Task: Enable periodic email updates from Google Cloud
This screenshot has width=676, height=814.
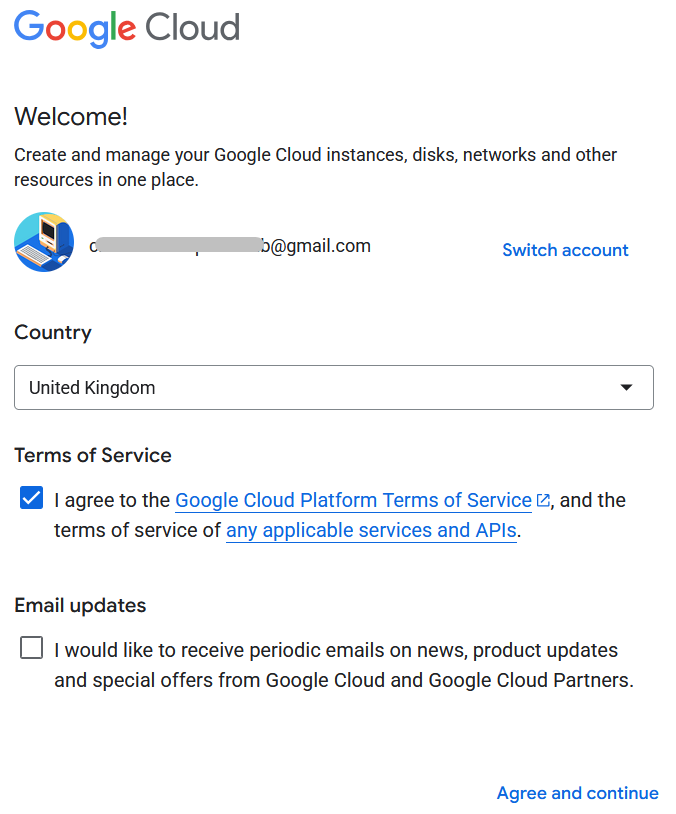Action: coord(31,647)
